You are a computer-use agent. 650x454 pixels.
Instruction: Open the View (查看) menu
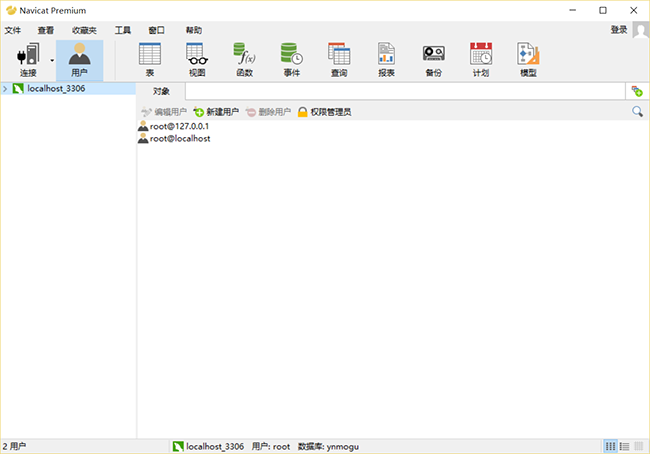[x=46, y=30]
